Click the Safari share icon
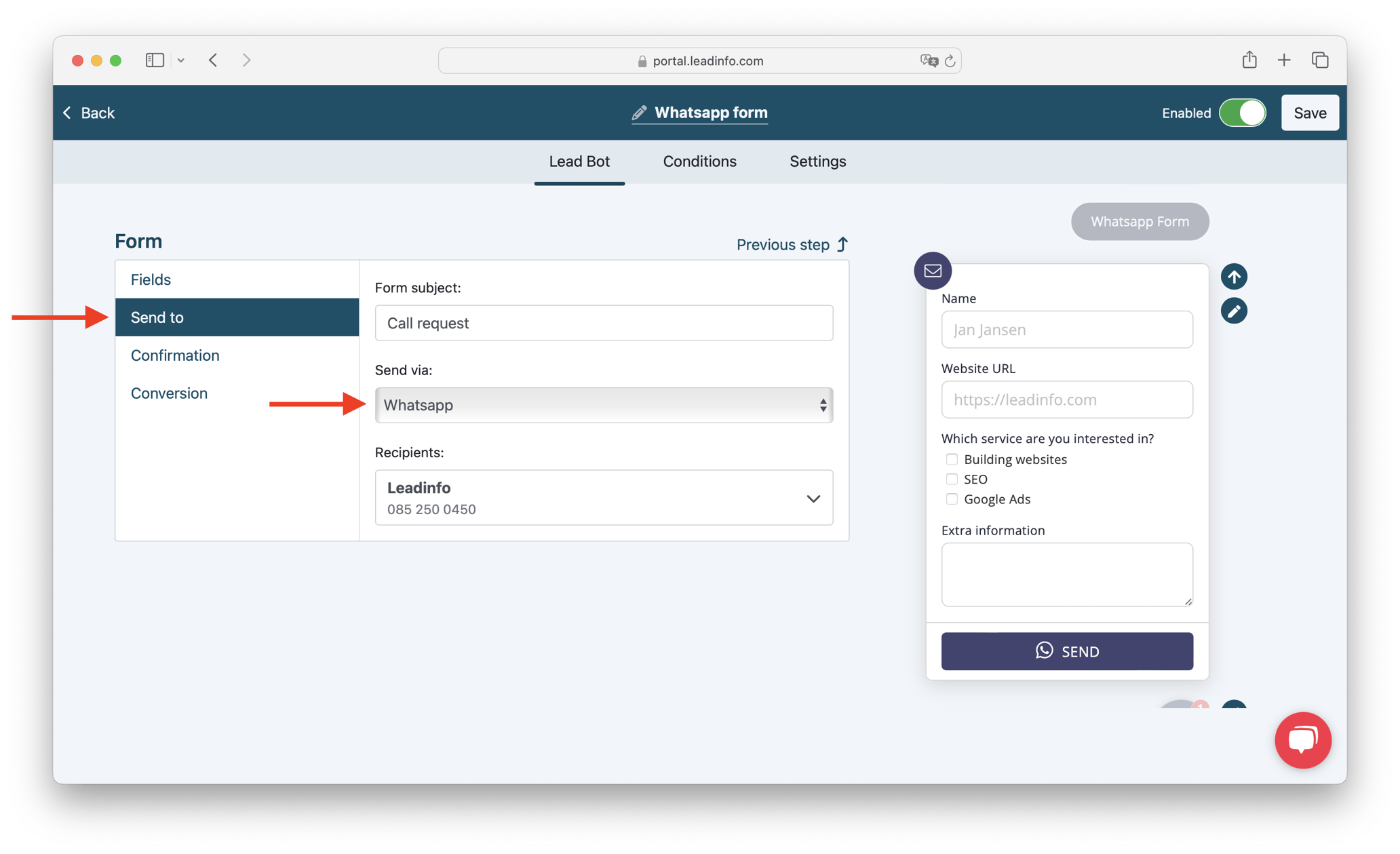 pos(1250,60)
